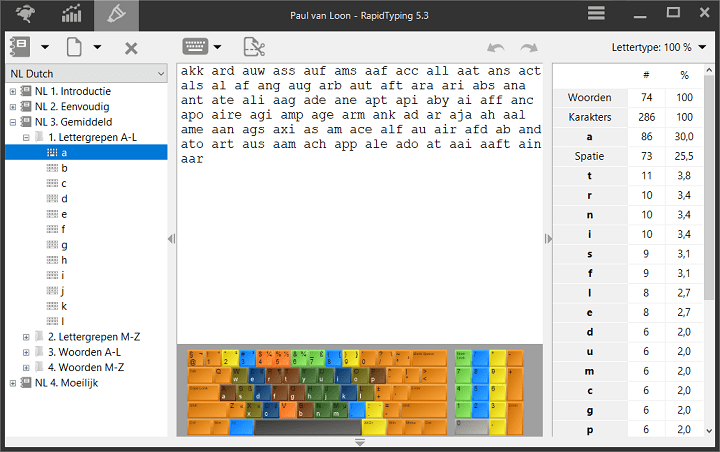Select 3. Woorden A-L tree item

(x=84, y=352)
